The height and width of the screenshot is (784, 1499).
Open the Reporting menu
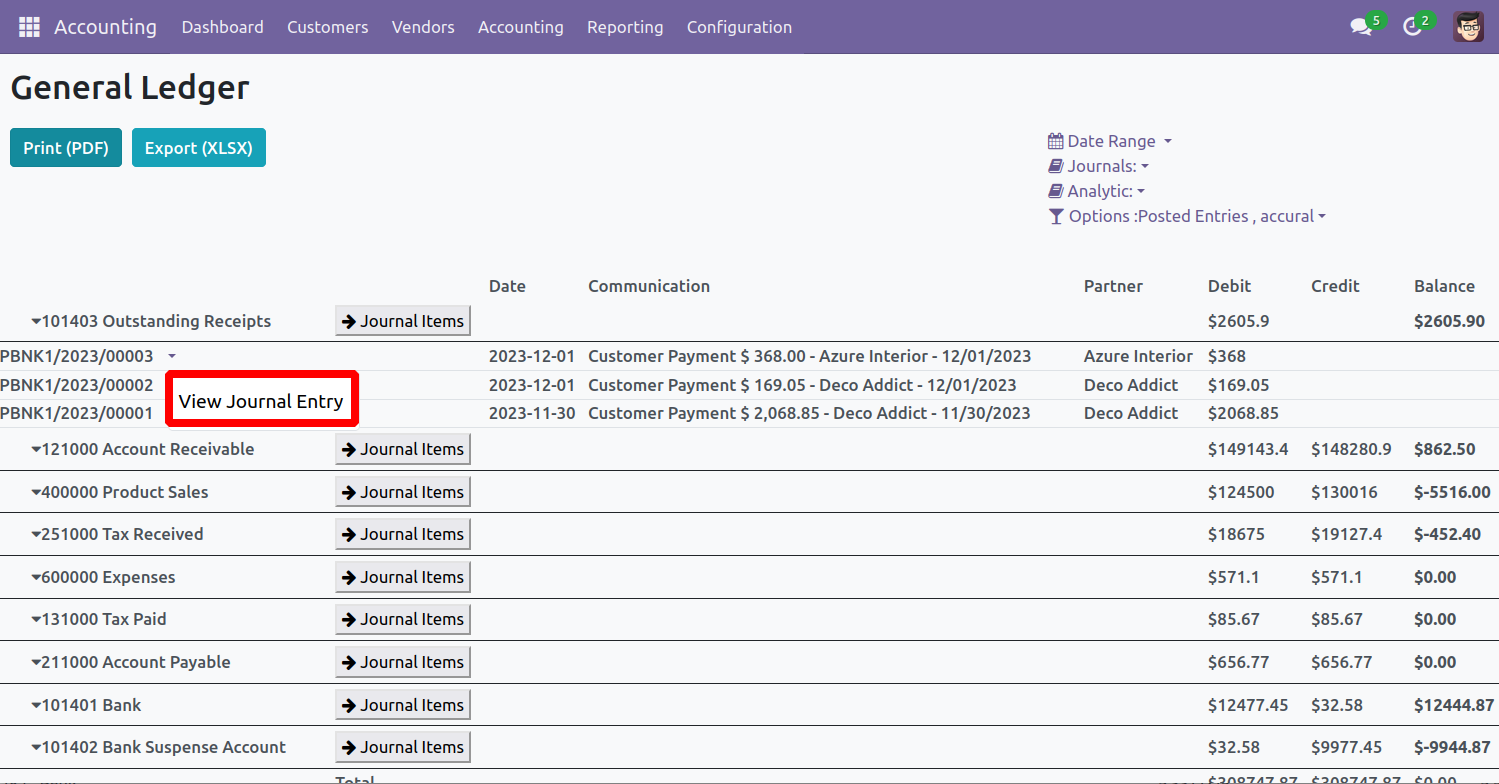pyautogui.click(x=625, y=27)
